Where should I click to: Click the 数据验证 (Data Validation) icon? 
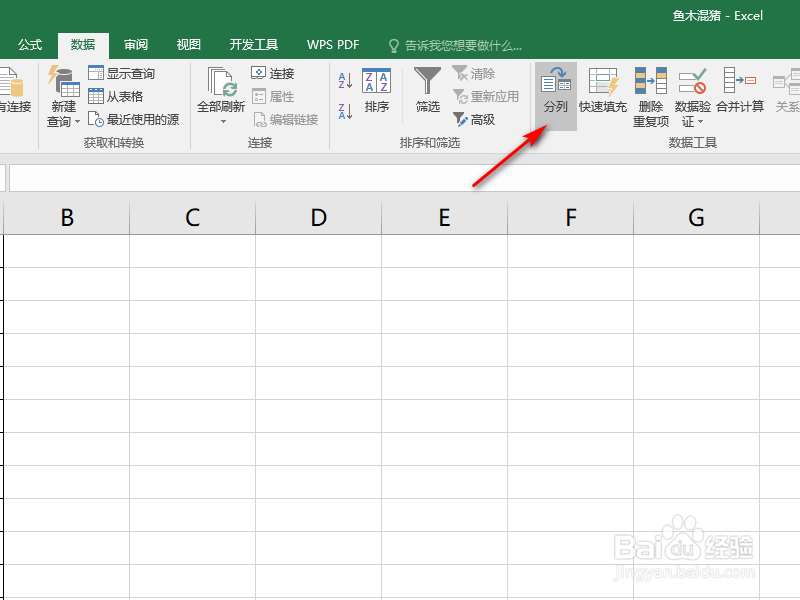pos(692,82)
